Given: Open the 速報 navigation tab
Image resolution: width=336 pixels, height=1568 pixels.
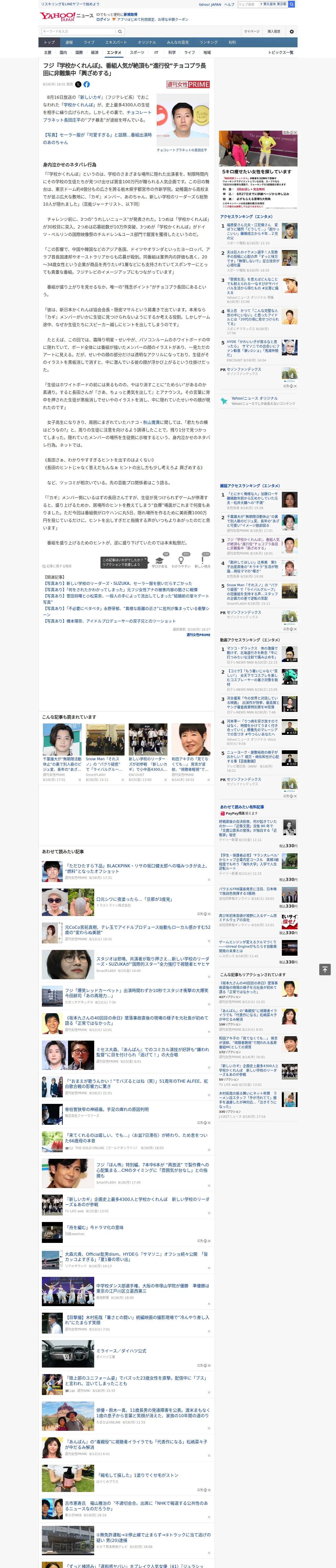Looking at the screenshot, I should point(69,43).
